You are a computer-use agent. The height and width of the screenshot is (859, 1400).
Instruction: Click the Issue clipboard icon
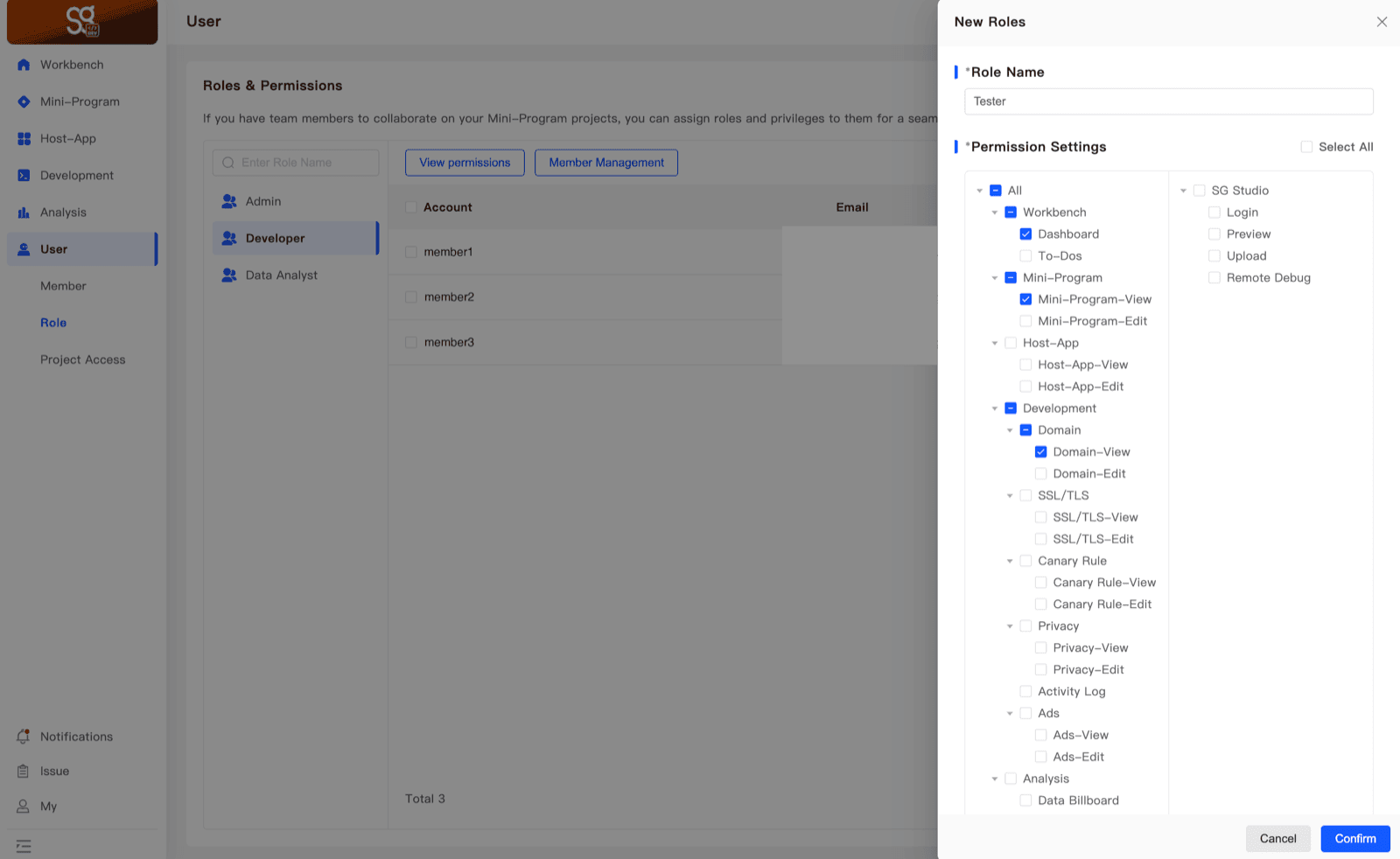click(24, 771)
